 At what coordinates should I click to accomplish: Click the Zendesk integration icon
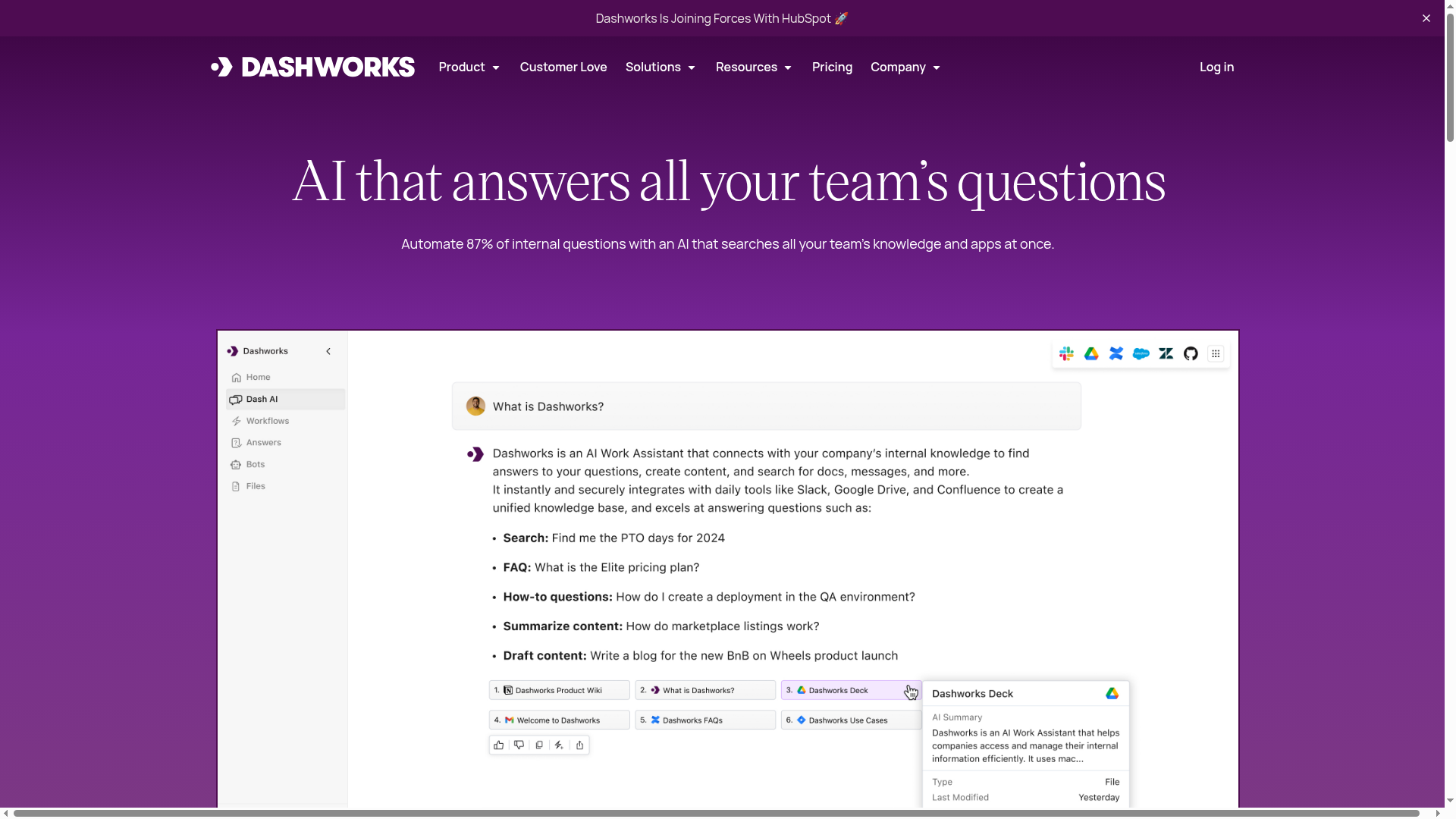point(1166,353)
